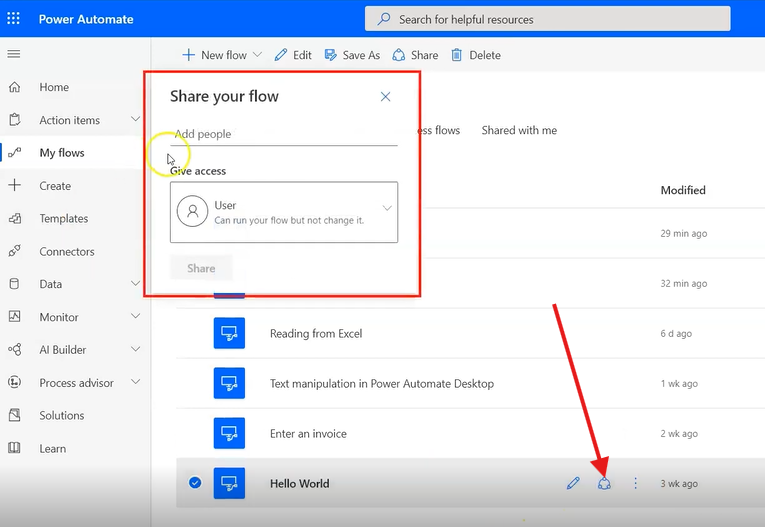Open the New flow dropdown arrow

coord(258,55)
